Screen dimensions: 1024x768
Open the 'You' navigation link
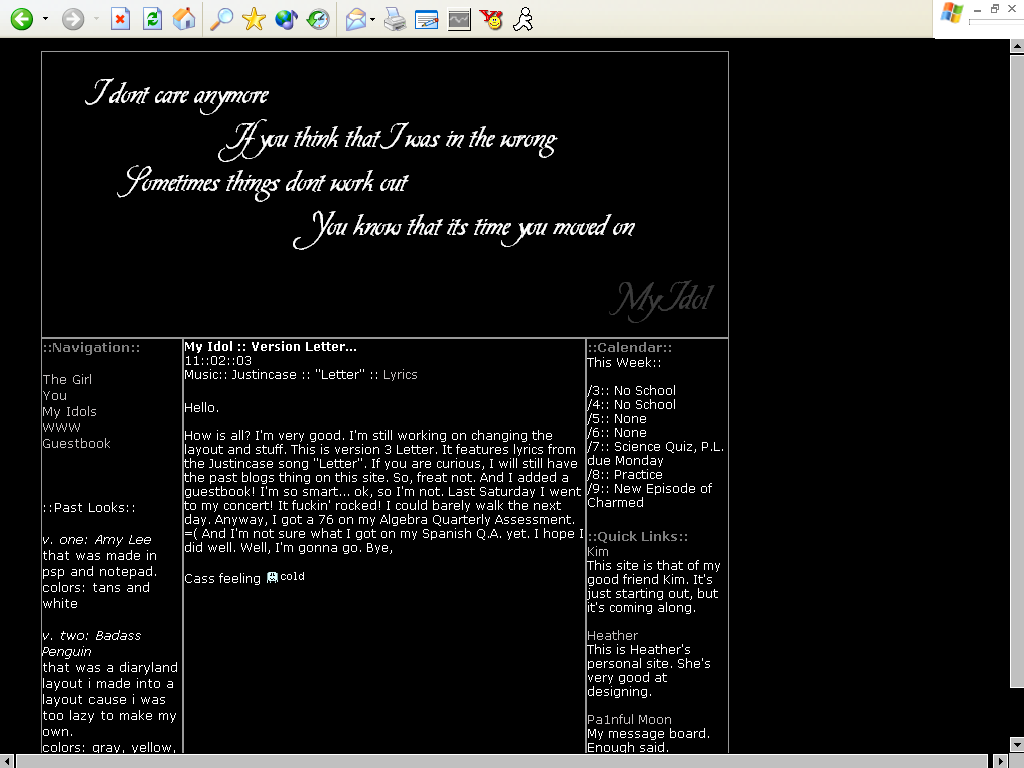[x=55, y=395]
